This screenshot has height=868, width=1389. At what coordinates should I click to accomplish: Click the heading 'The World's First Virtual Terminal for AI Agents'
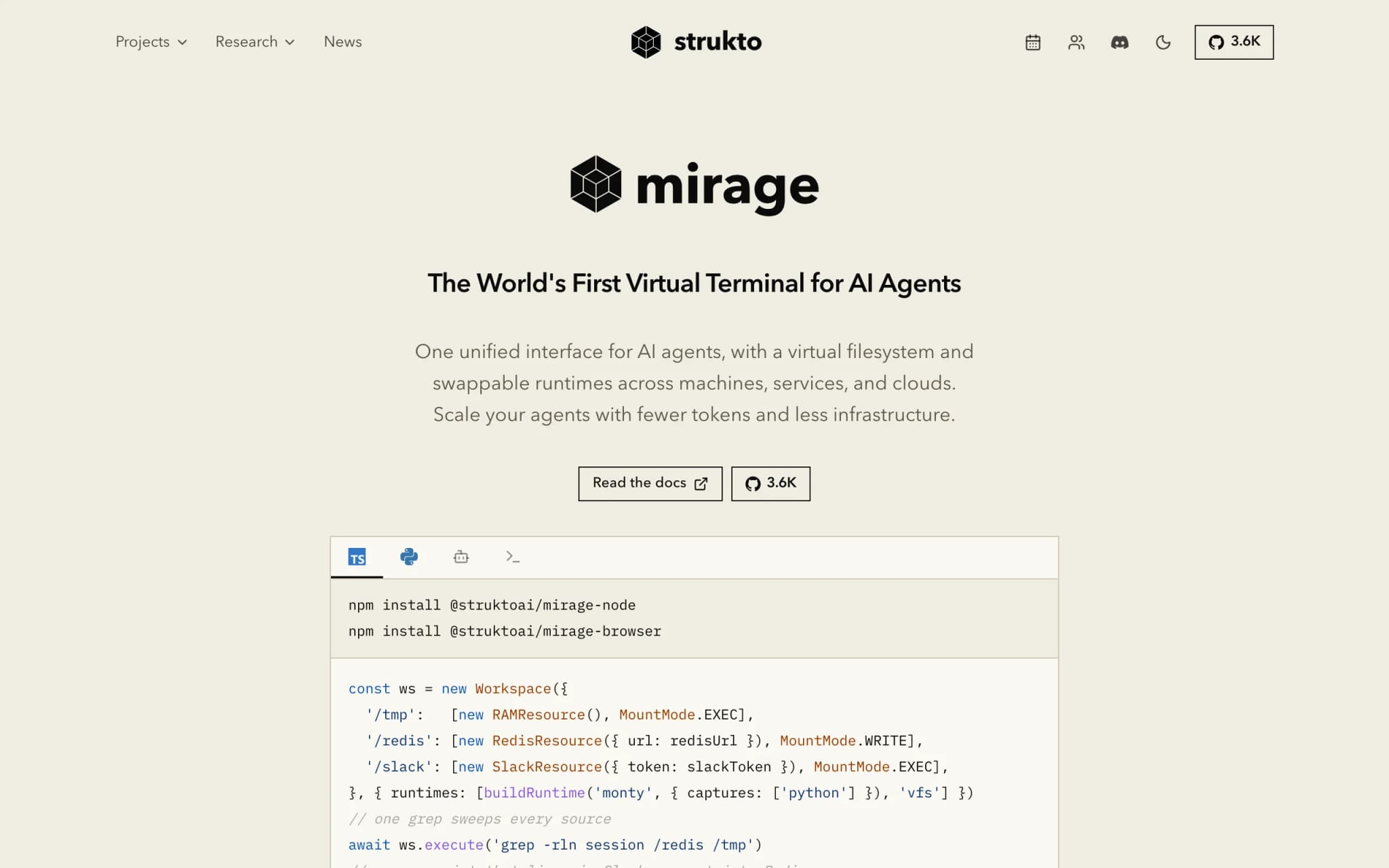point(694,283)
